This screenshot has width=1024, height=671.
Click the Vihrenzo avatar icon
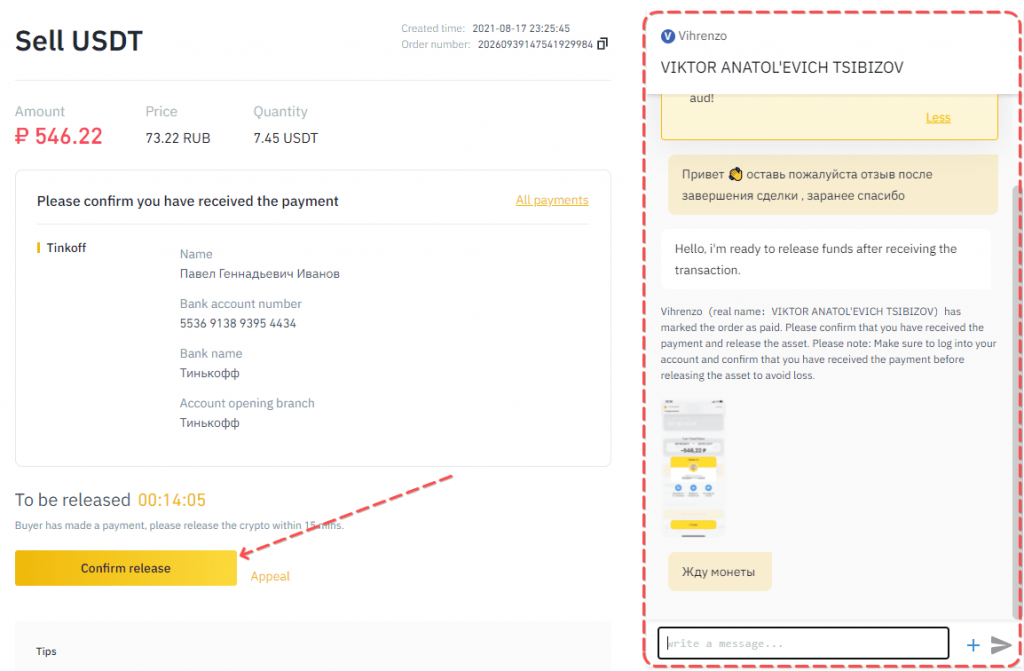(668, 36)
